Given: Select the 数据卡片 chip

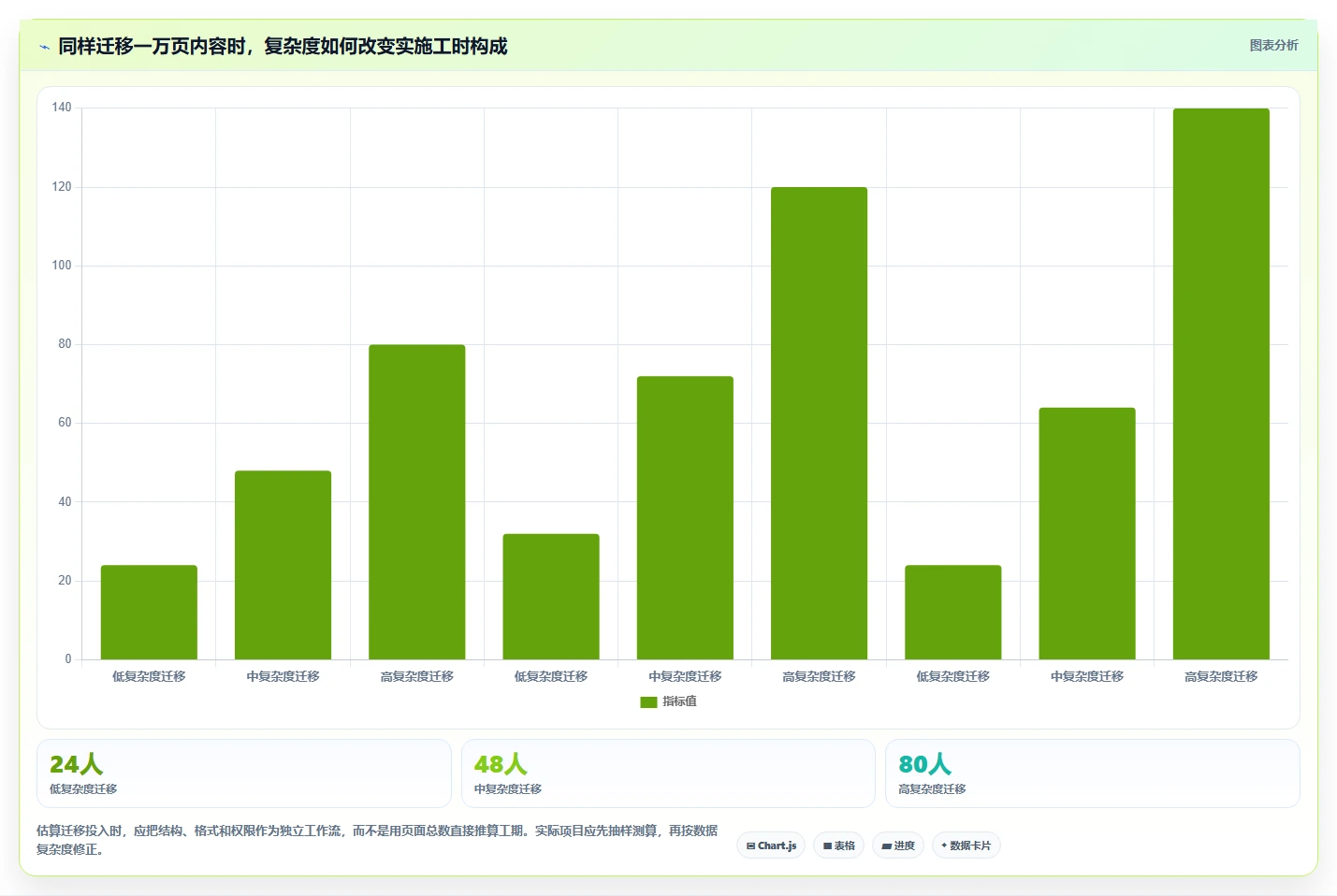Looking at the screenshot, I should (966, 845).
